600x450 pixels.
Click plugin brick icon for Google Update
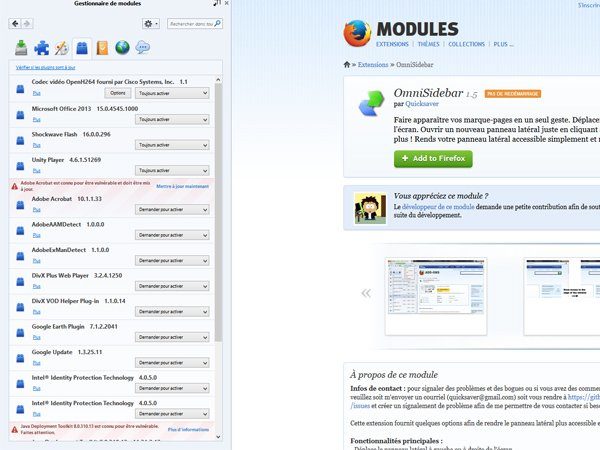20,358
